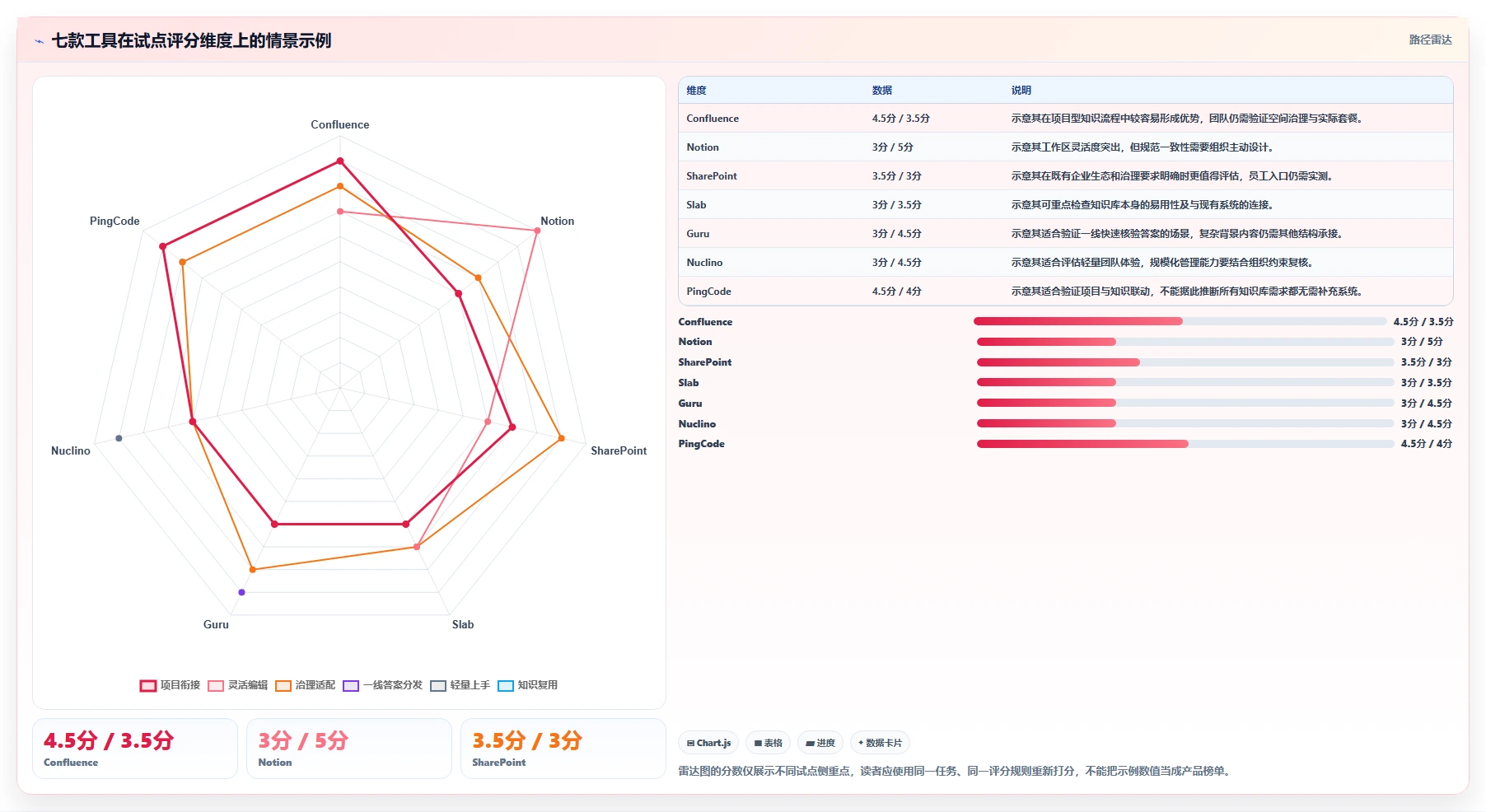Click the 路径雷达 label in header
Screen dimensions: 1486x812
pos(1430,40)
